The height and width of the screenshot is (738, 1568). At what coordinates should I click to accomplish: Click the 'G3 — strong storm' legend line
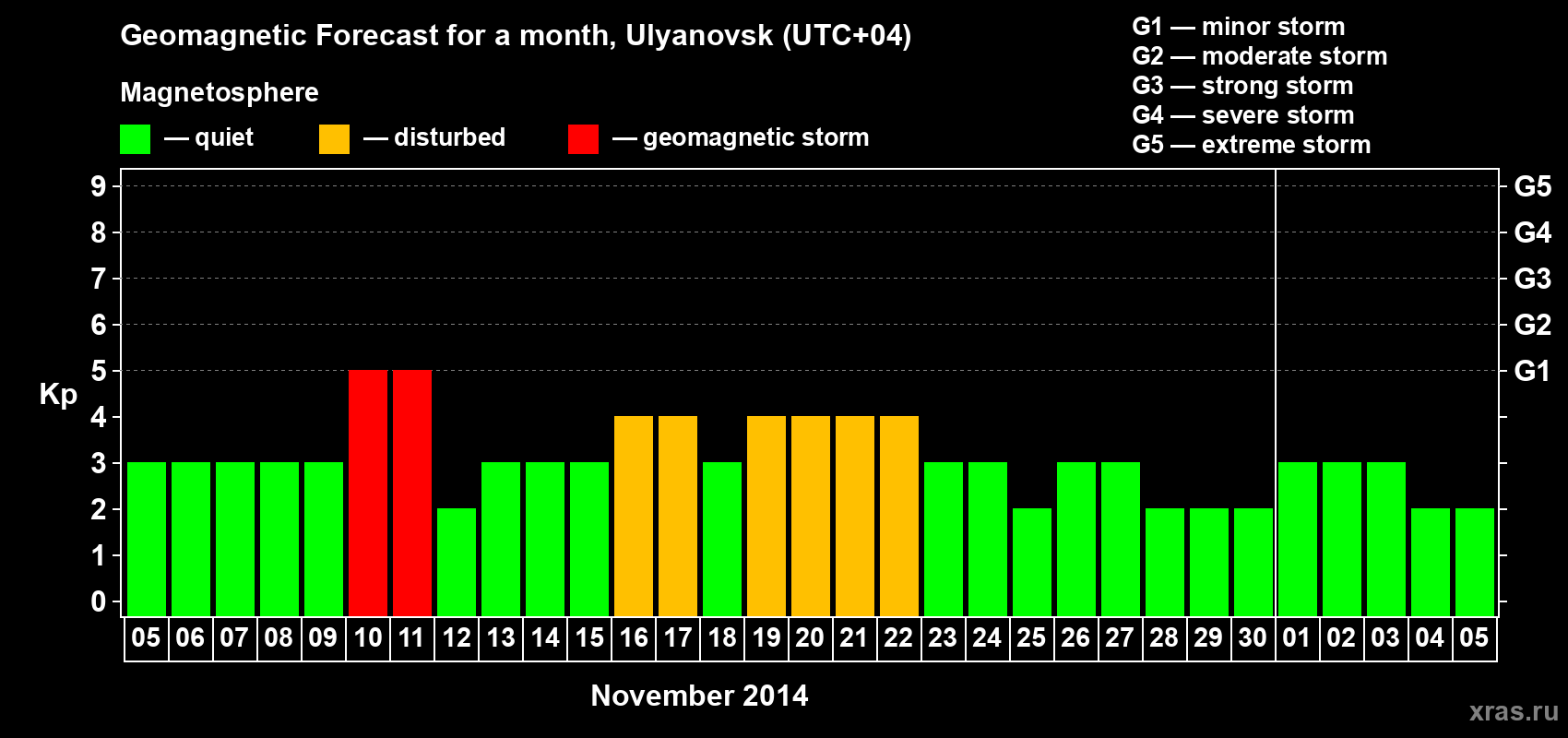tap(1242, 86)
